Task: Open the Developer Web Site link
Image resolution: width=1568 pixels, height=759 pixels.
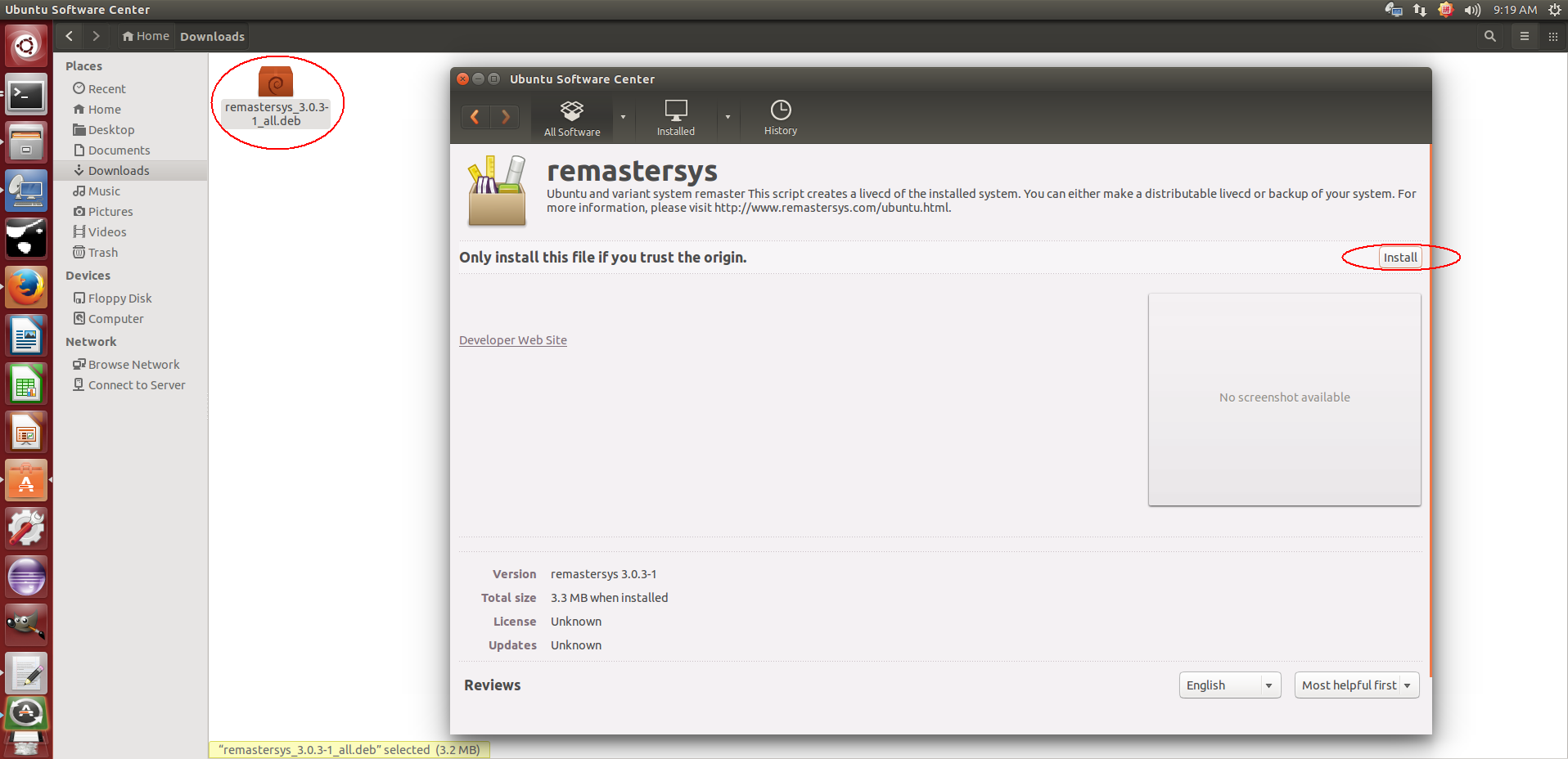Action: tap(513, 340)
